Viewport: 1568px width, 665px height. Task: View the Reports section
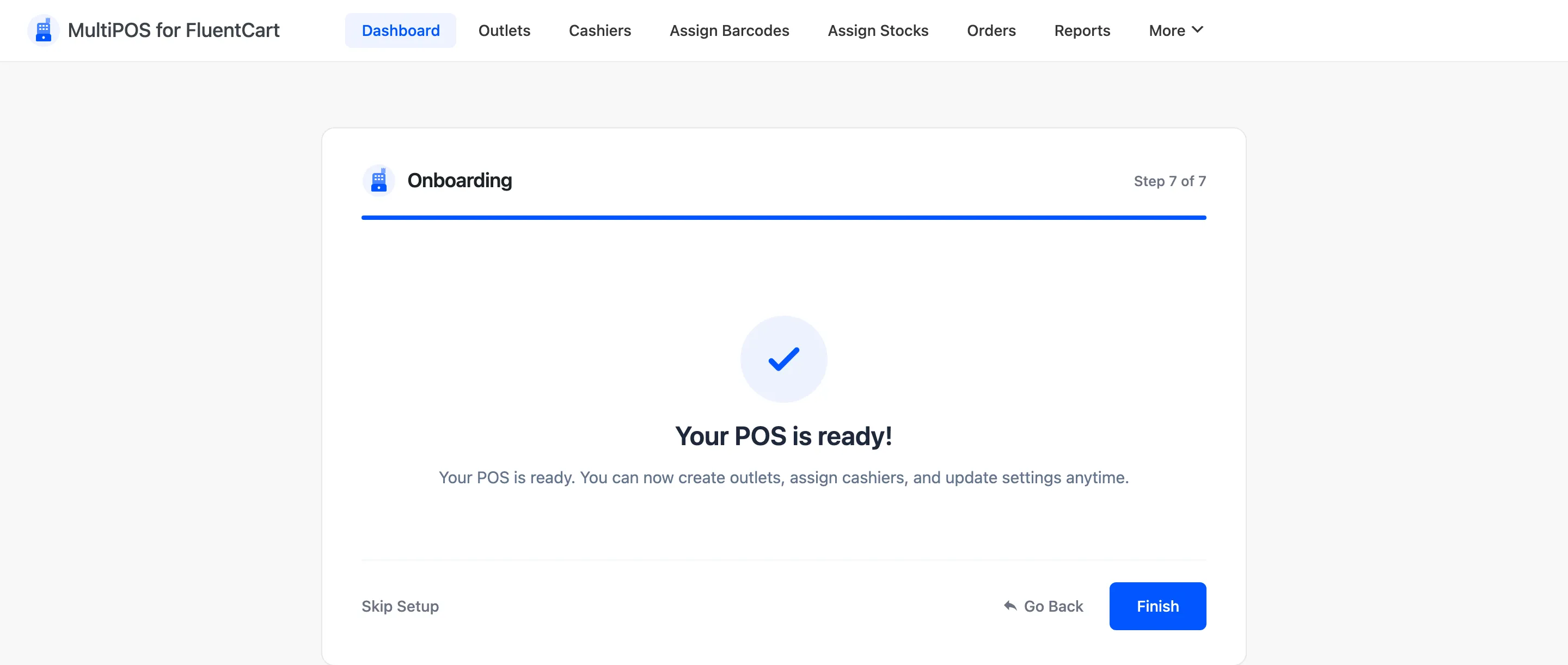(x=1082, y=30)
